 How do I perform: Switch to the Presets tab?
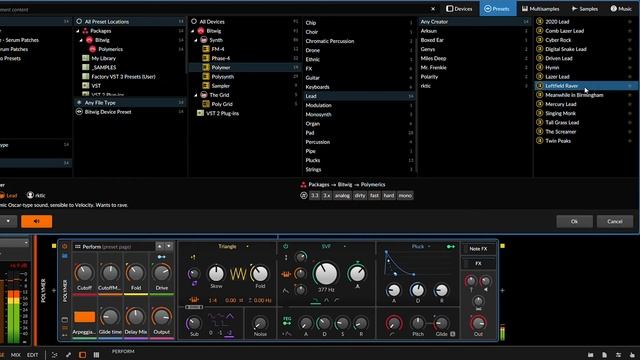coord(497,9)
